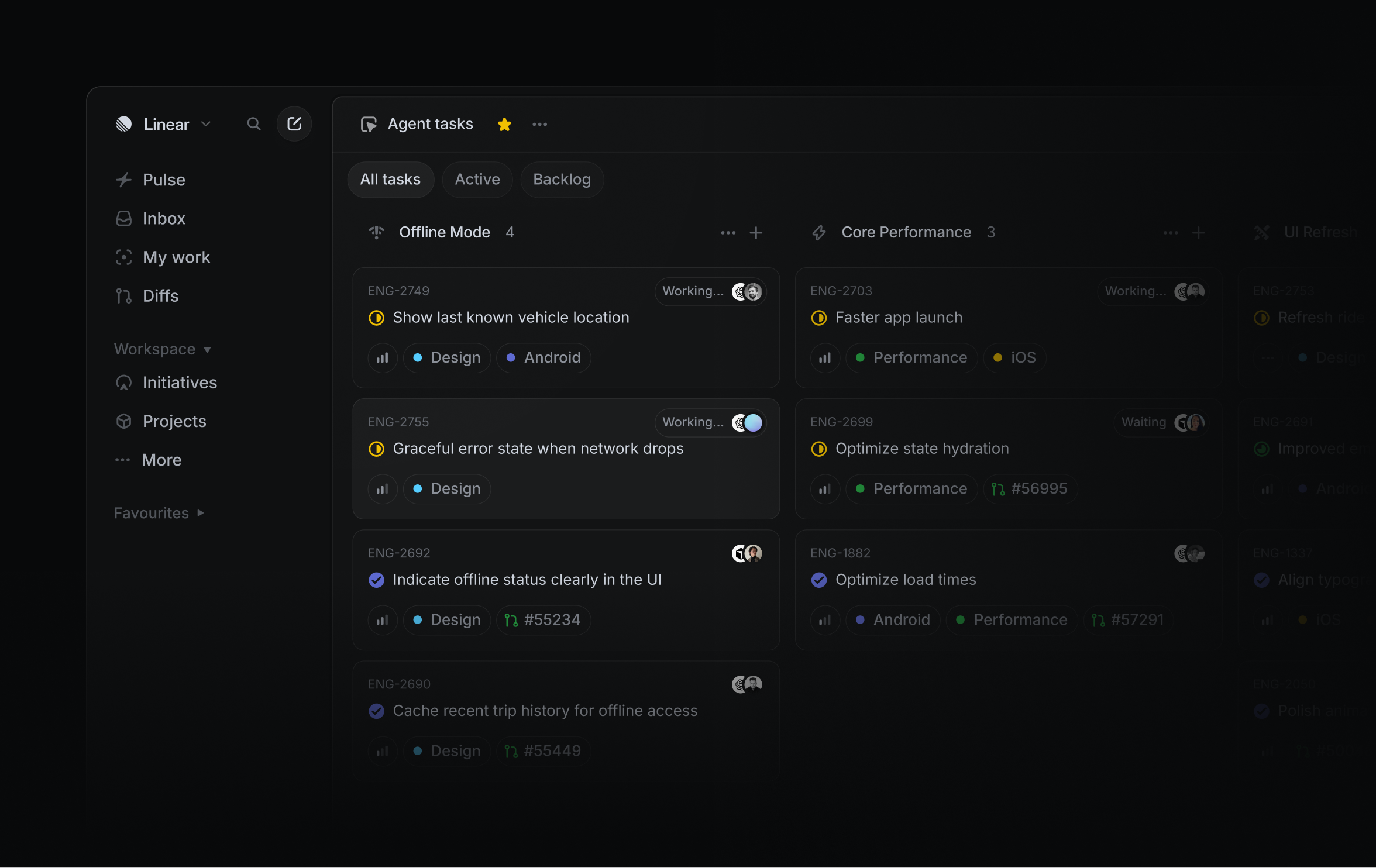Click the Linear logo icon

124,124
